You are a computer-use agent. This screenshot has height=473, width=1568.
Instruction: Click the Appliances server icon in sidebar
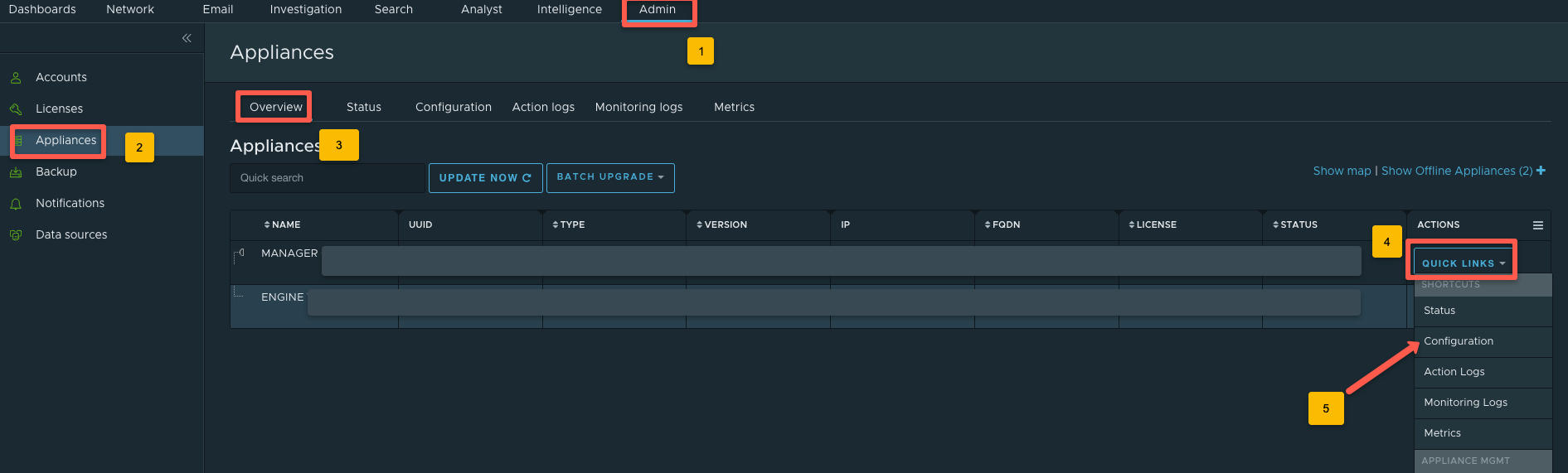pyautogui.click(x=17, y=141)
